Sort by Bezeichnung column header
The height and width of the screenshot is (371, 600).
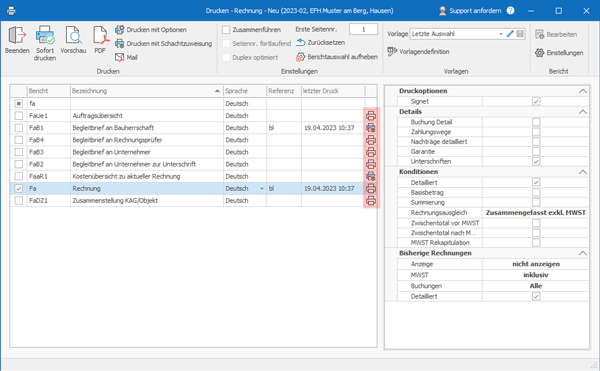147,91
